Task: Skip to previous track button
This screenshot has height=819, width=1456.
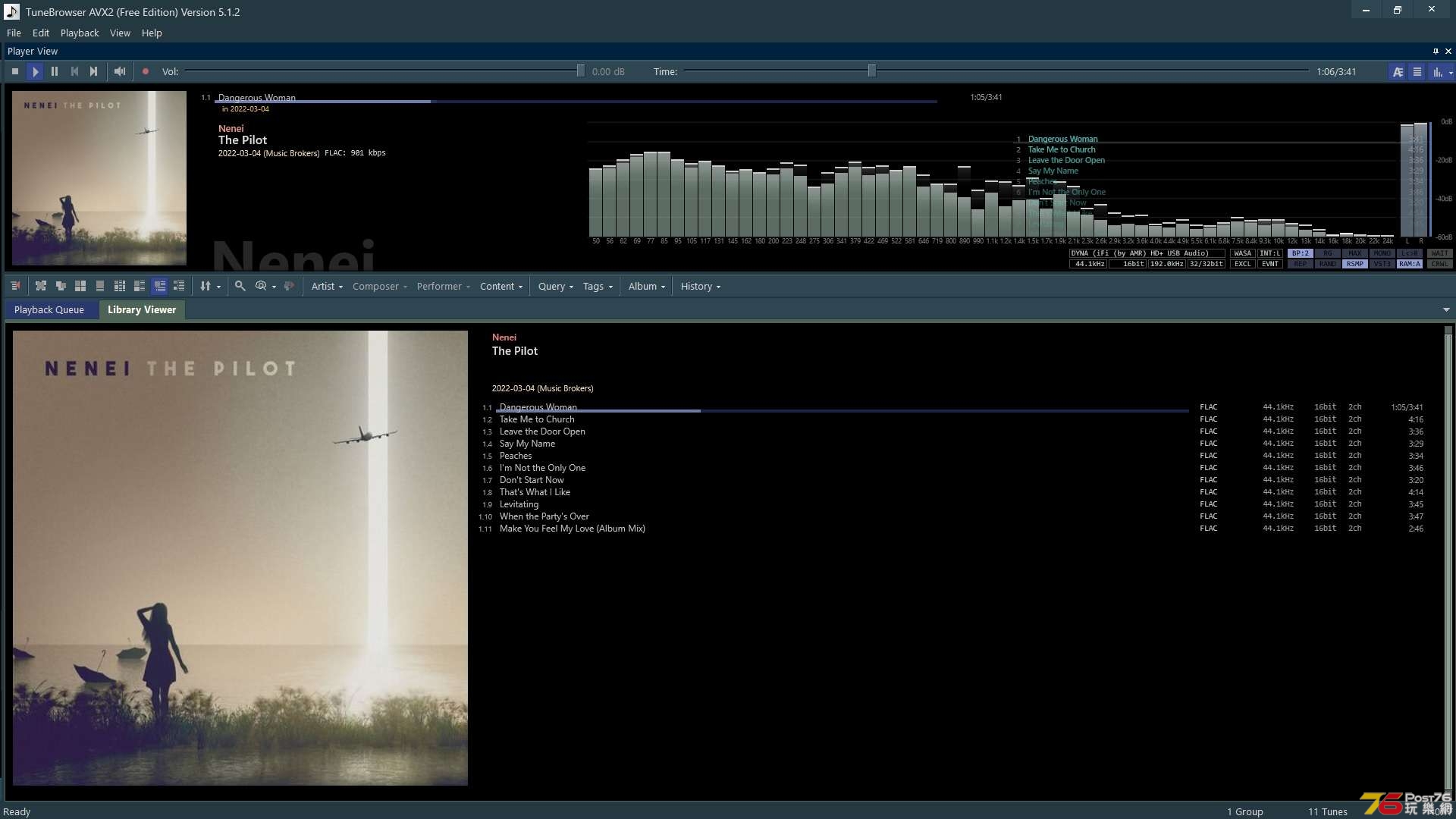Action: [74, 71]
